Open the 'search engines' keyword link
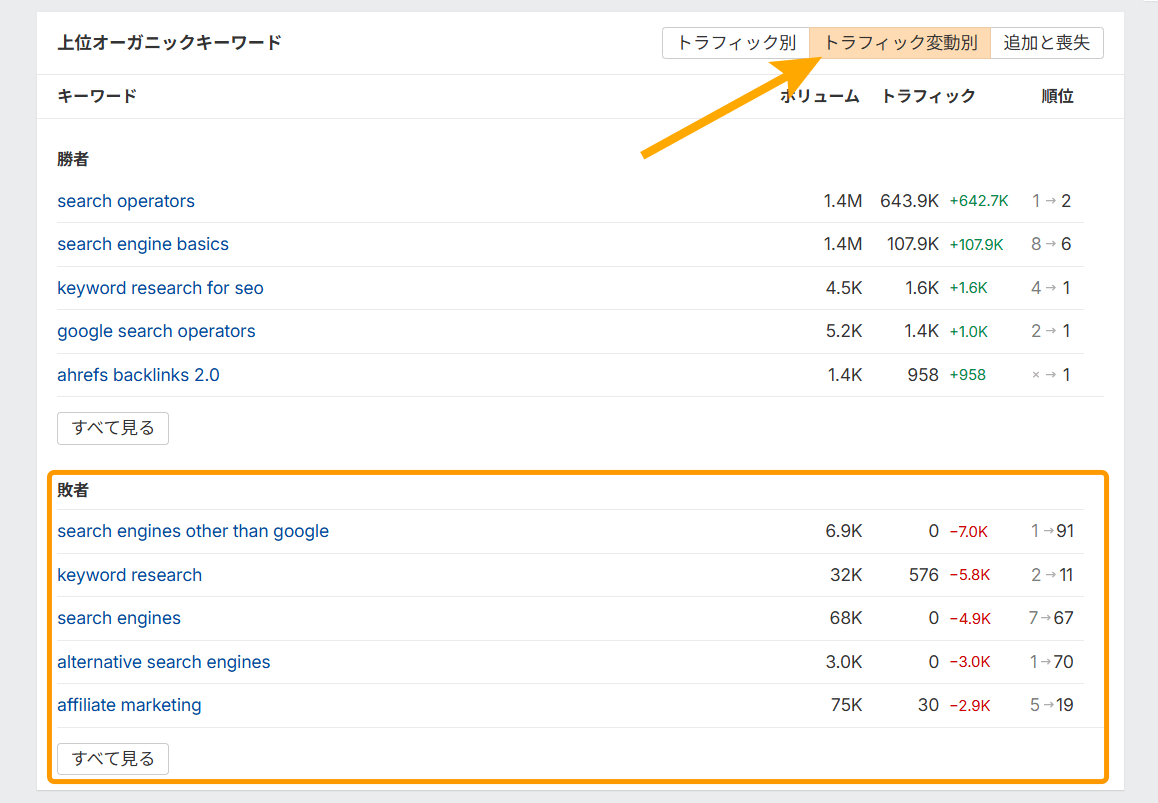1158x803 pixels. tap(119, 618)
